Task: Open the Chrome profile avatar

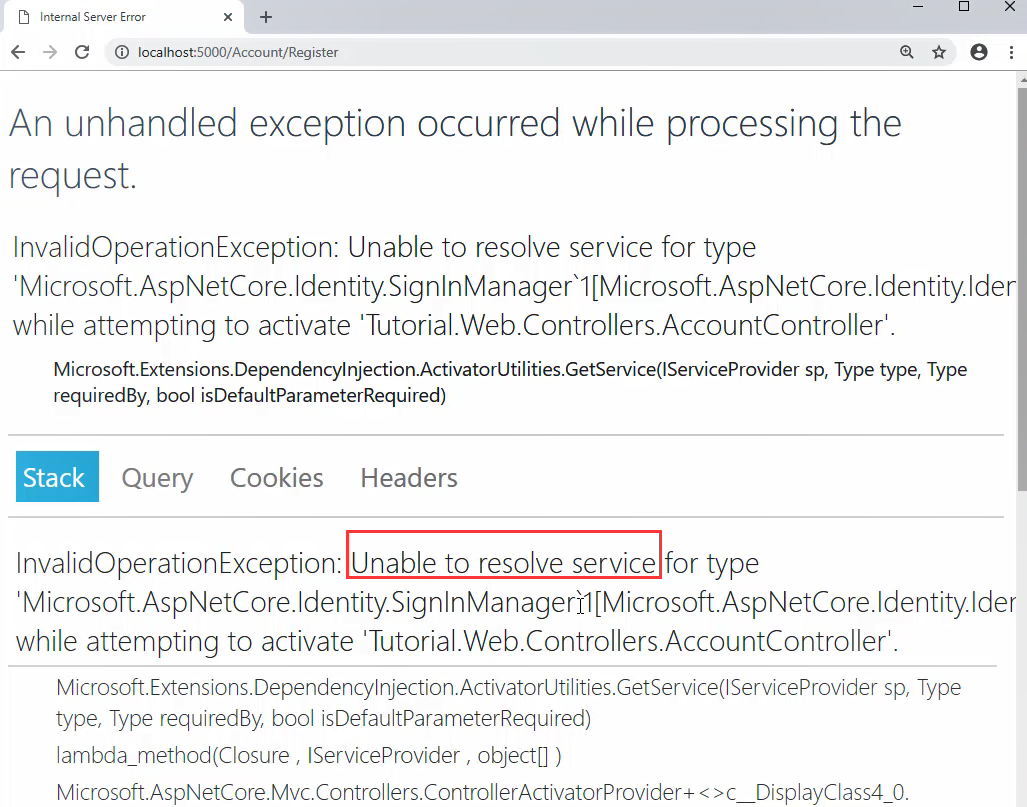Action: click(x=979, y=52)
